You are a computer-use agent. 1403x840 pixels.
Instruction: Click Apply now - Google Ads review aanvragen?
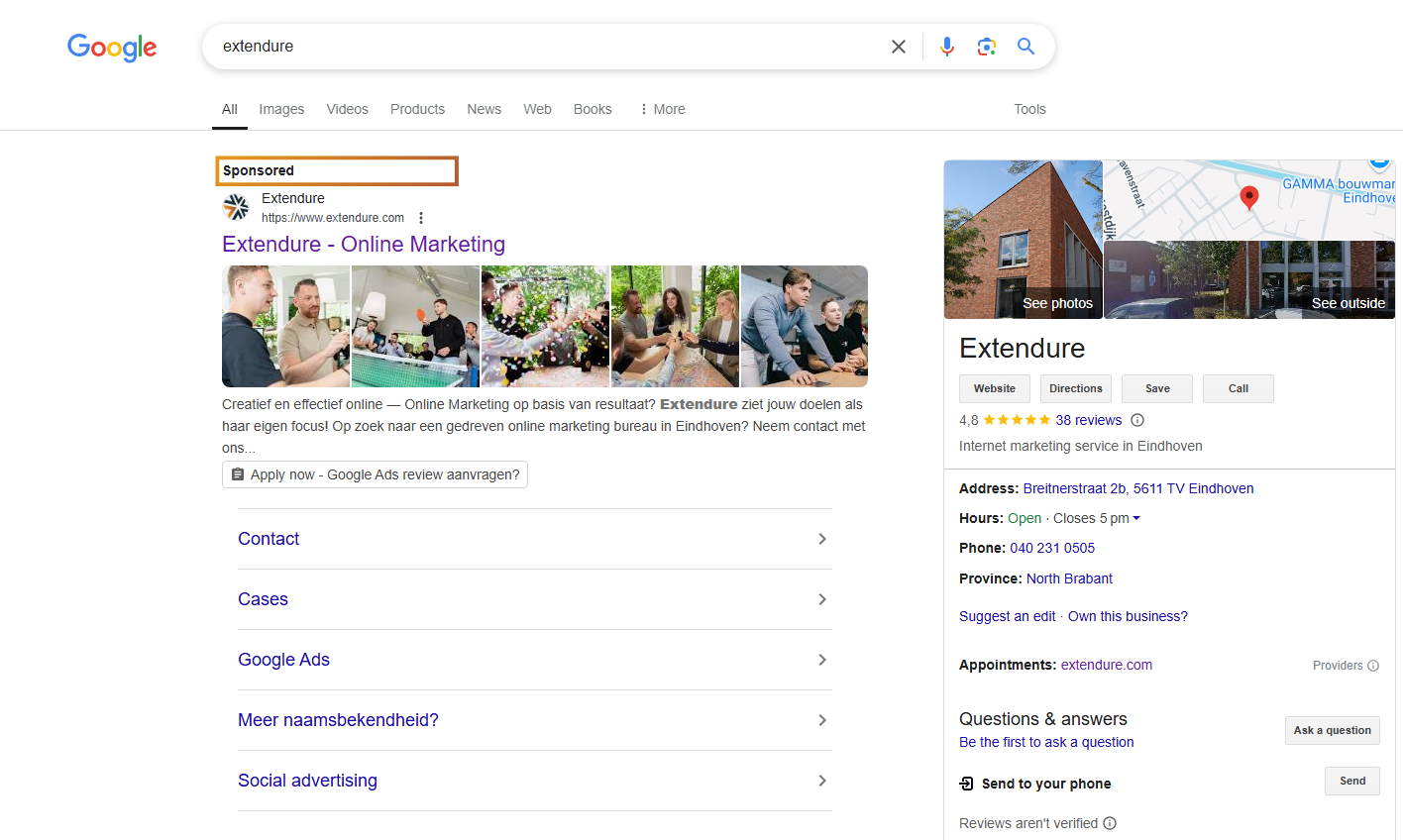pyautogui.click(x=375, y=474)
